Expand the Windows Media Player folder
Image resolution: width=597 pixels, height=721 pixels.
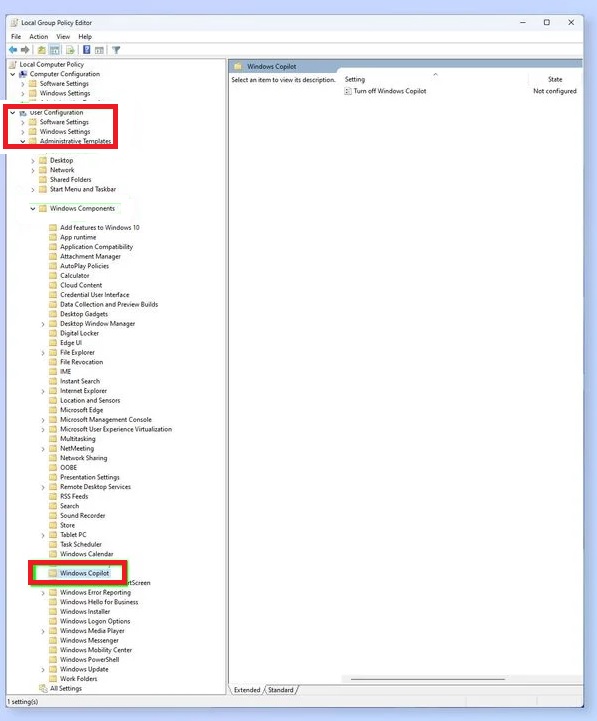click(x=43, y=631)
